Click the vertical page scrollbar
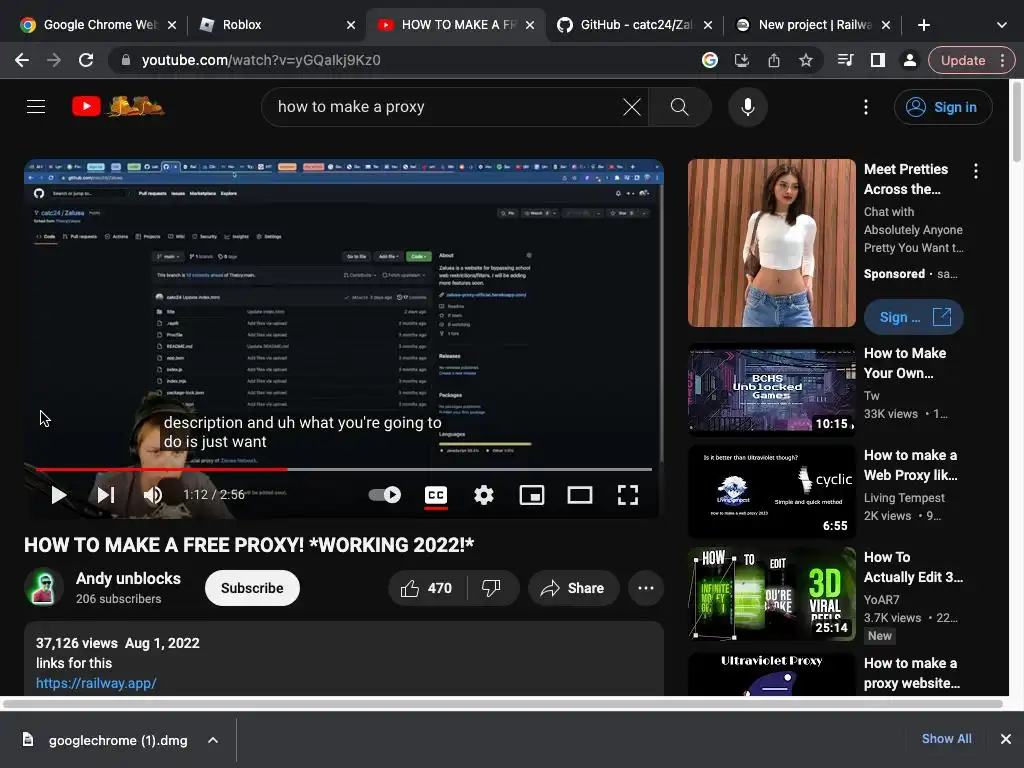This screenshot has height=768, width=1024. [x=1017, y=121]
